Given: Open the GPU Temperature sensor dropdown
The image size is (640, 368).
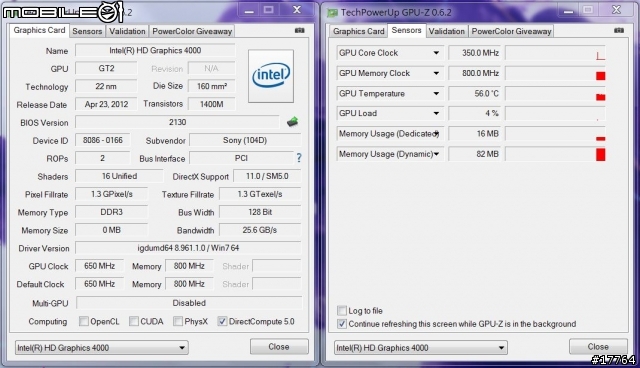Looking at the screenshot, I should [x=436, y=93].
